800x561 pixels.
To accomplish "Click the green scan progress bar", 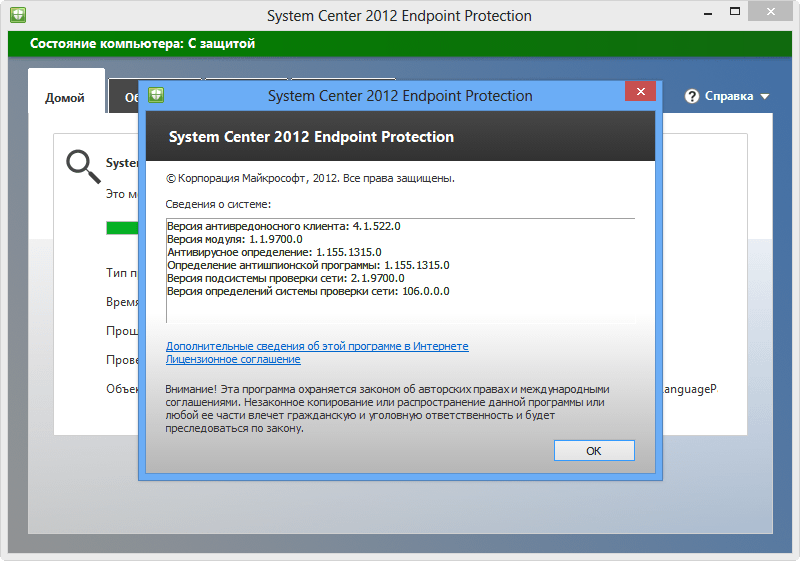I will coord(122,227).
